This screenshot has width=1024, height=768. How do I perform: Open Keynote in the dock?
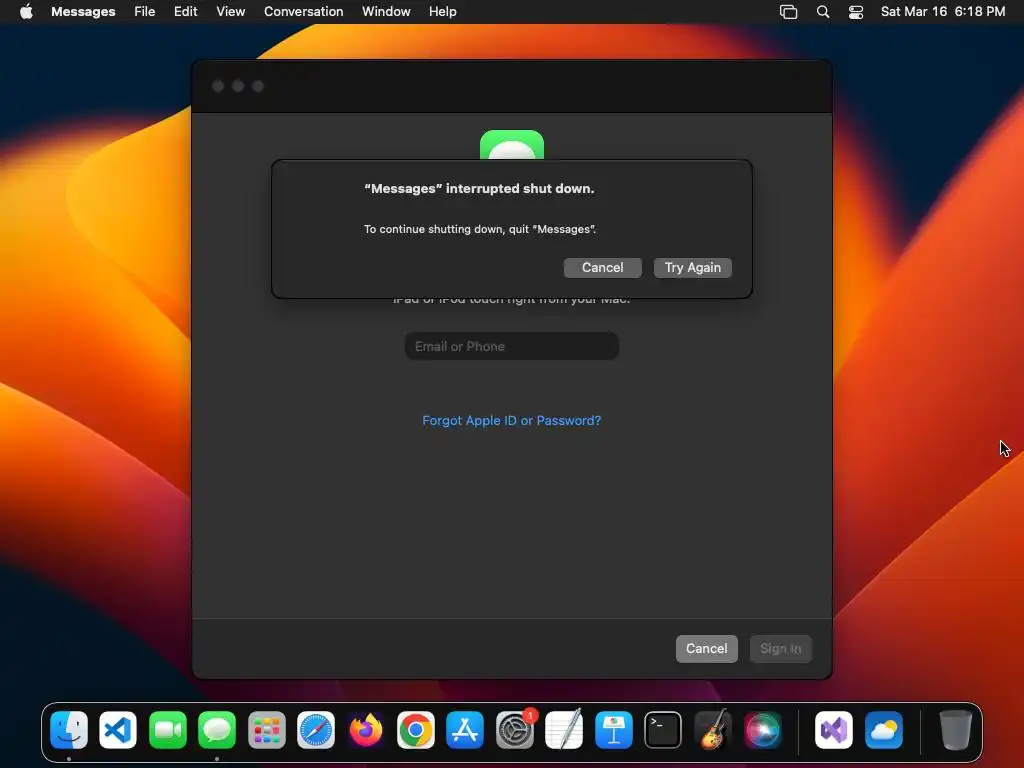pyautogui.click(x=614, y=729)
